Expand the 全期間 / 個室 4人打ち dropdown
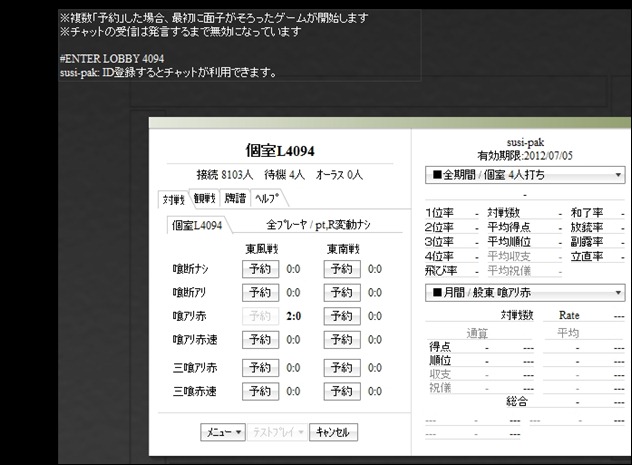632x465 pixels. (x=525, y=175)
